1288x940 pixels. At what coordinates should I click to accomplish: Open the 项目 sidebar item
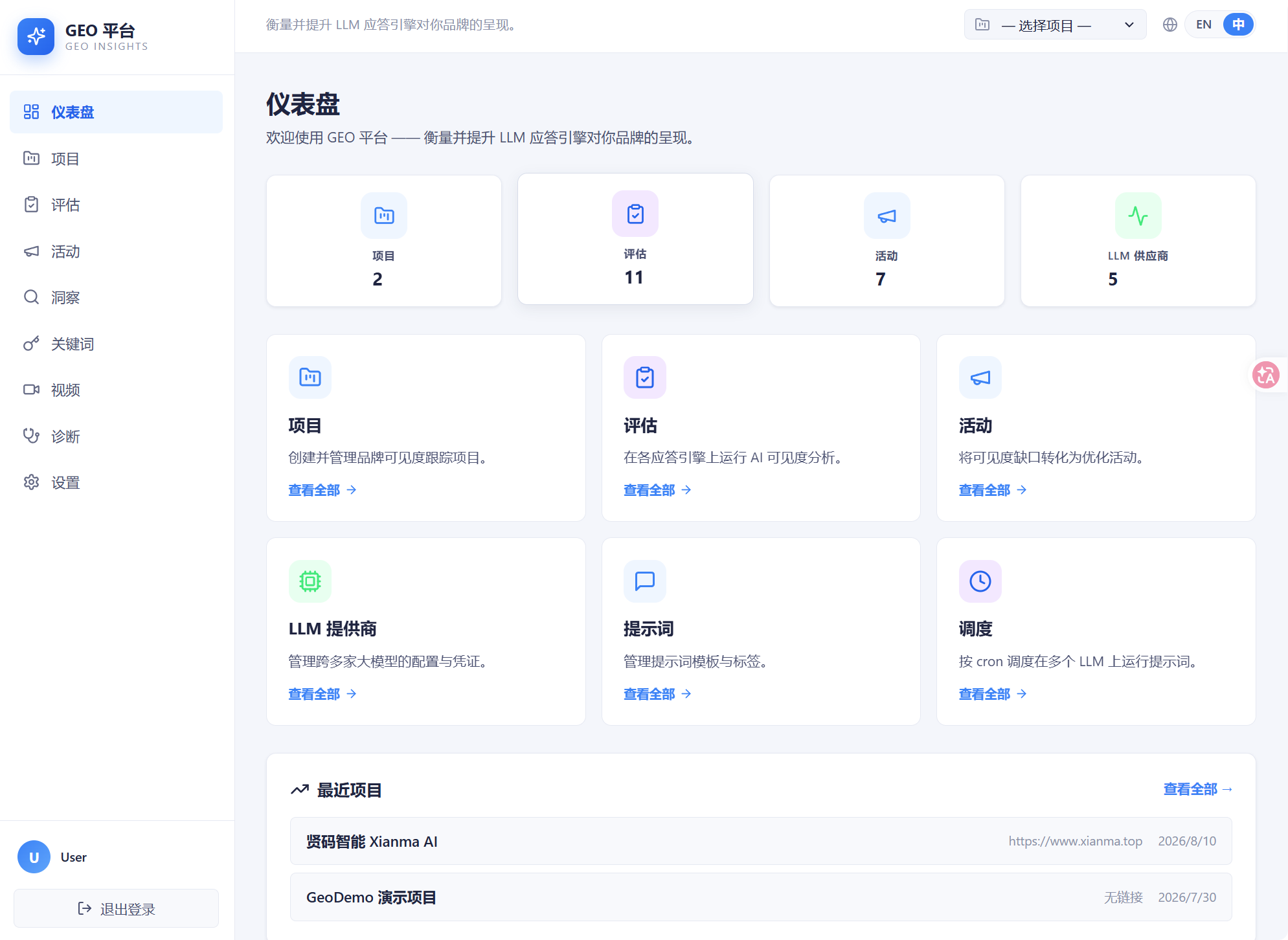coord(116,159)
